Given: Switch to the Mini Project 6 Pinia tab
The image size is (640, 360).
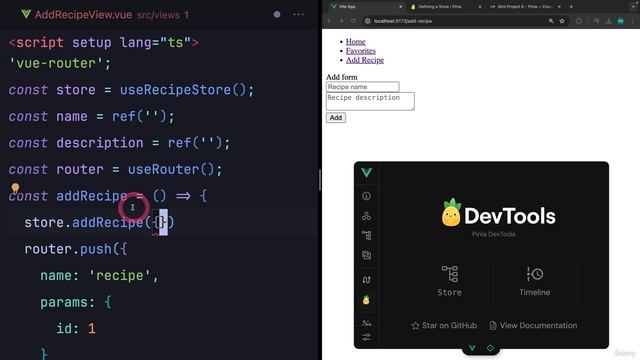Looking at the screenshot, I should click(523, 7).
